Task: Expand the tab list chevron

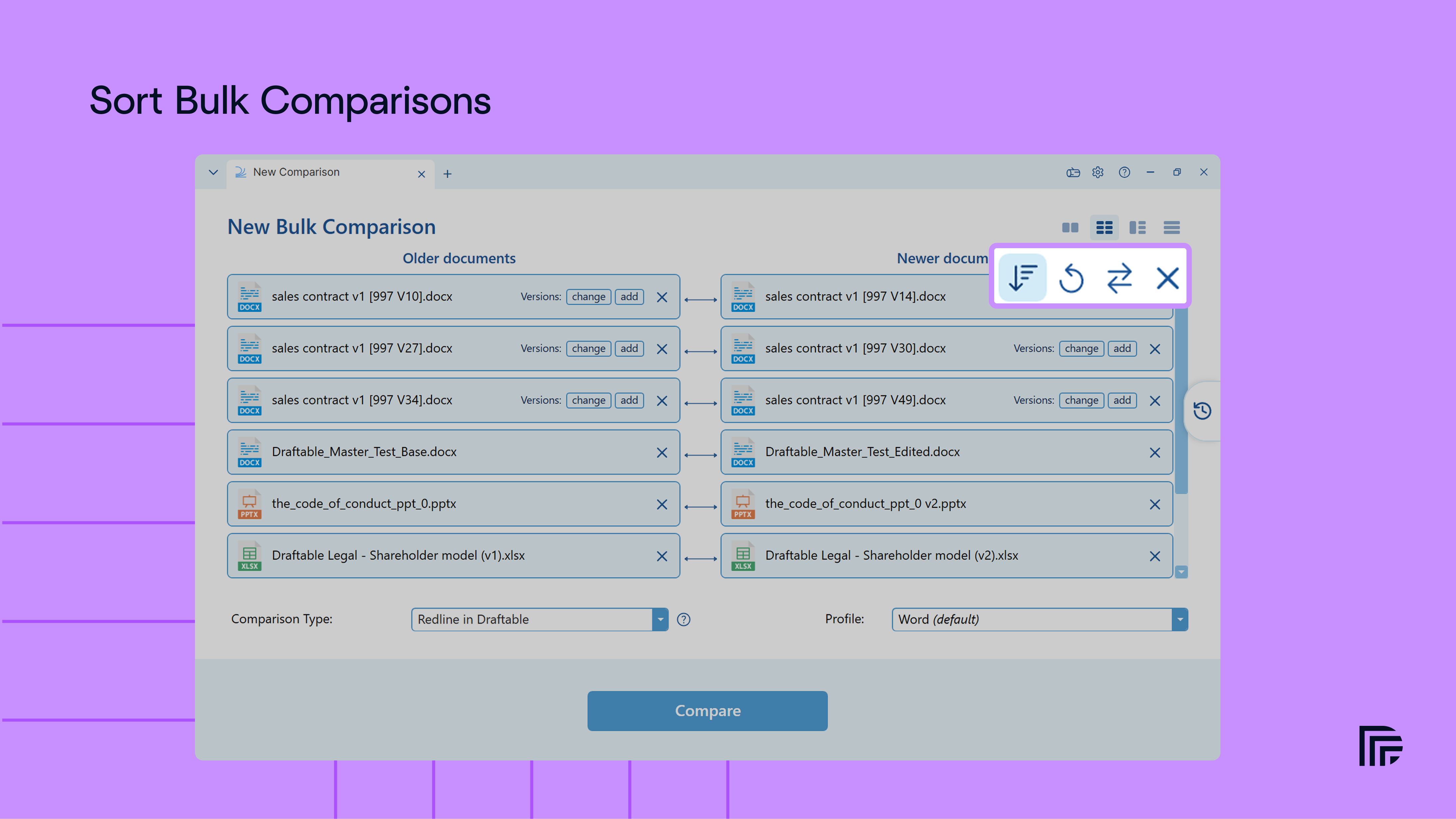Action: [213, 172]
